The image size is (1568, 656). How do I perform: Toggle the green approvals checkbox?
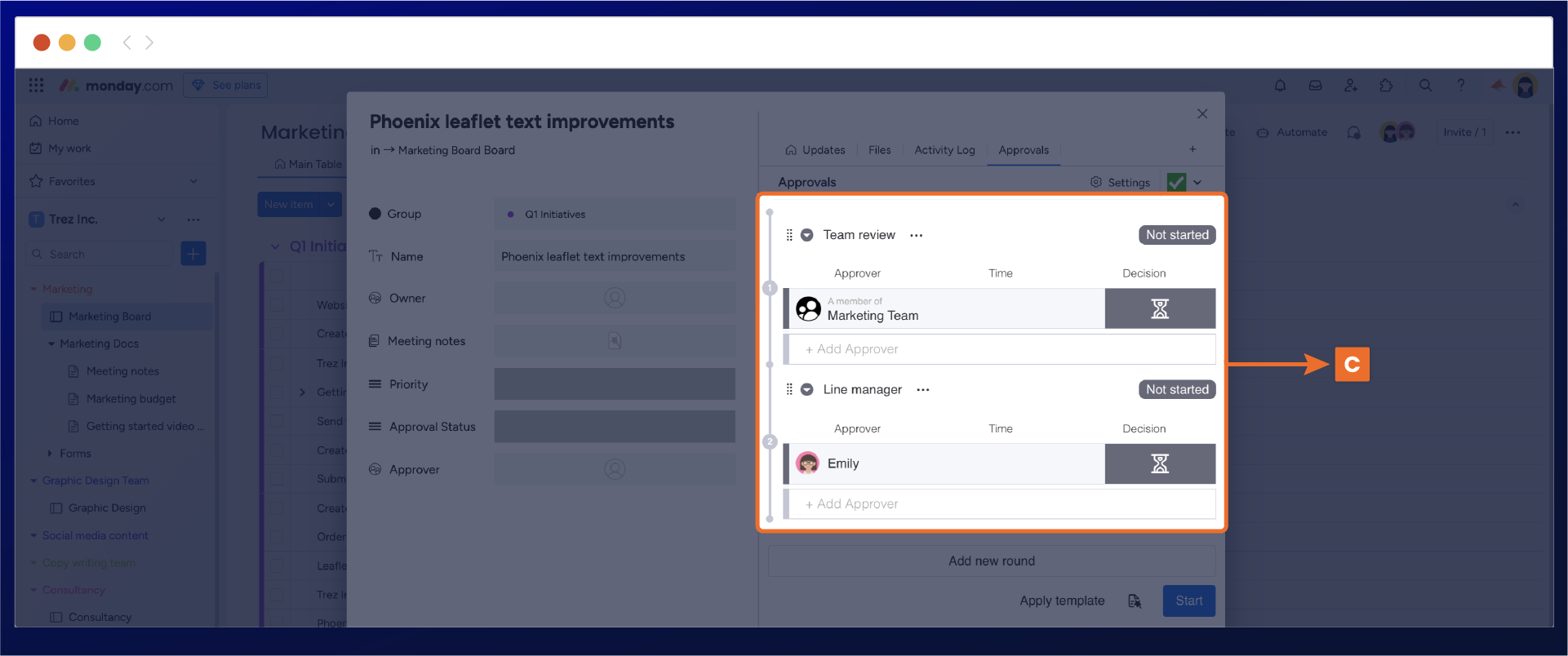(1176, 182)
